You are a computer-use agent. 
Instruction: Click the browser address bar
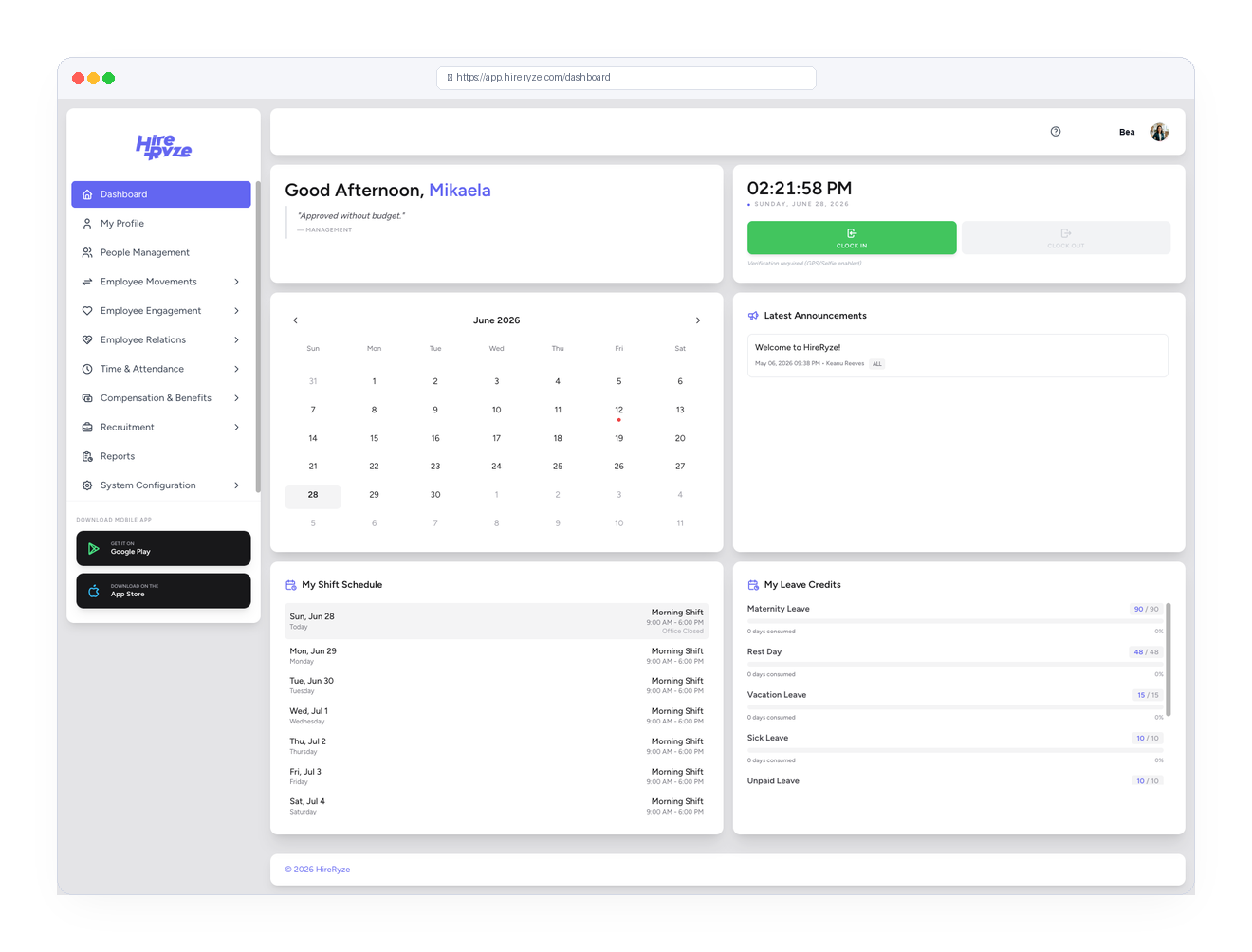pyautogui.click(x=626, y=78)
